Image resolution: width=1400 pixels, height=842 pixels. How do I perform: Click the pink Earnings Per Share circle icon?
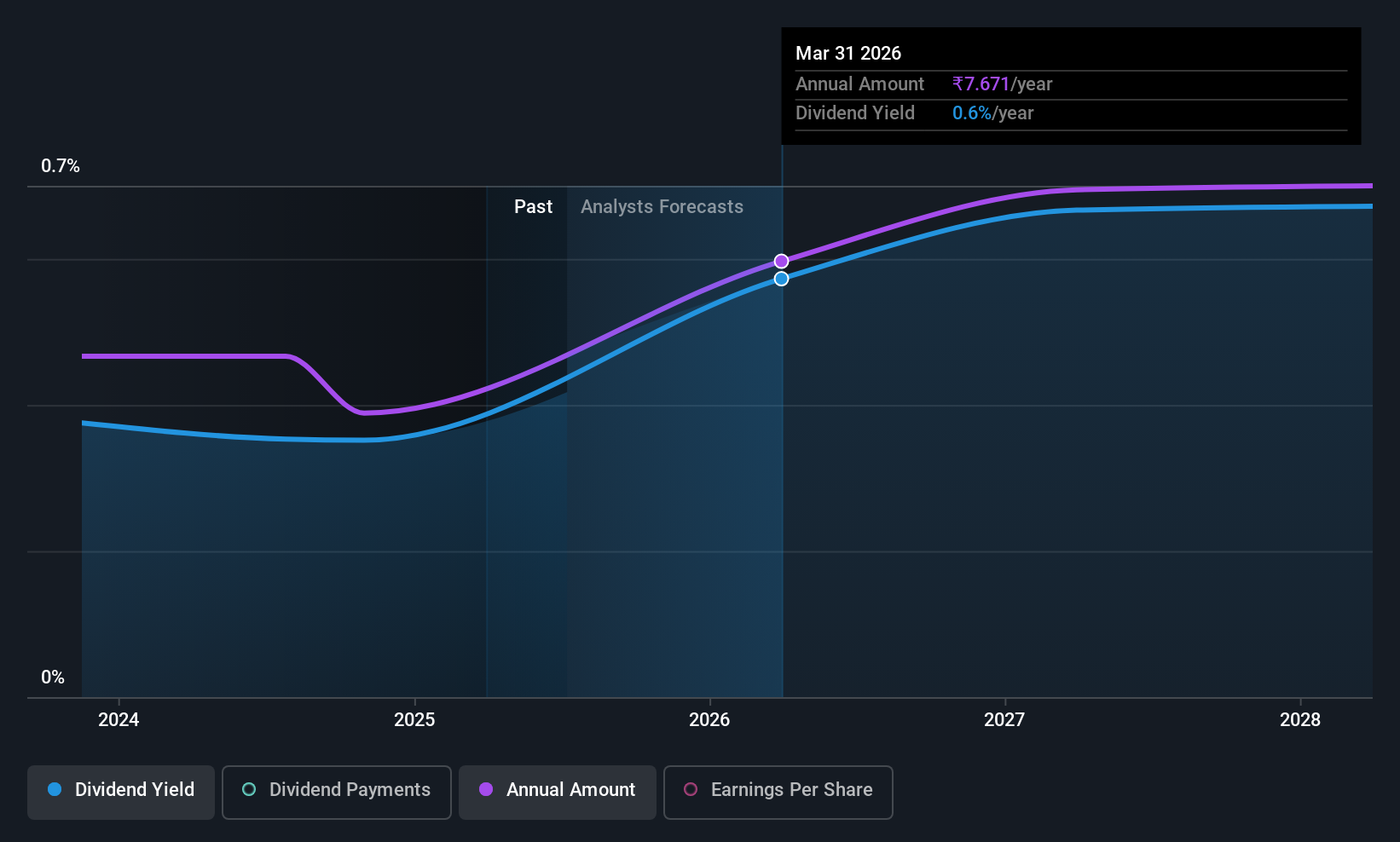[x=691, y=789]
